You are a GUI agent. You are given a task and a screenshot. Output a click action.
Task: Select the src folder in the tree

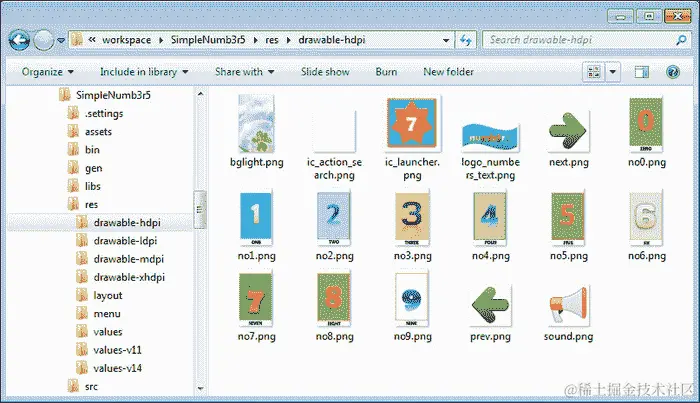click(83, 386)
